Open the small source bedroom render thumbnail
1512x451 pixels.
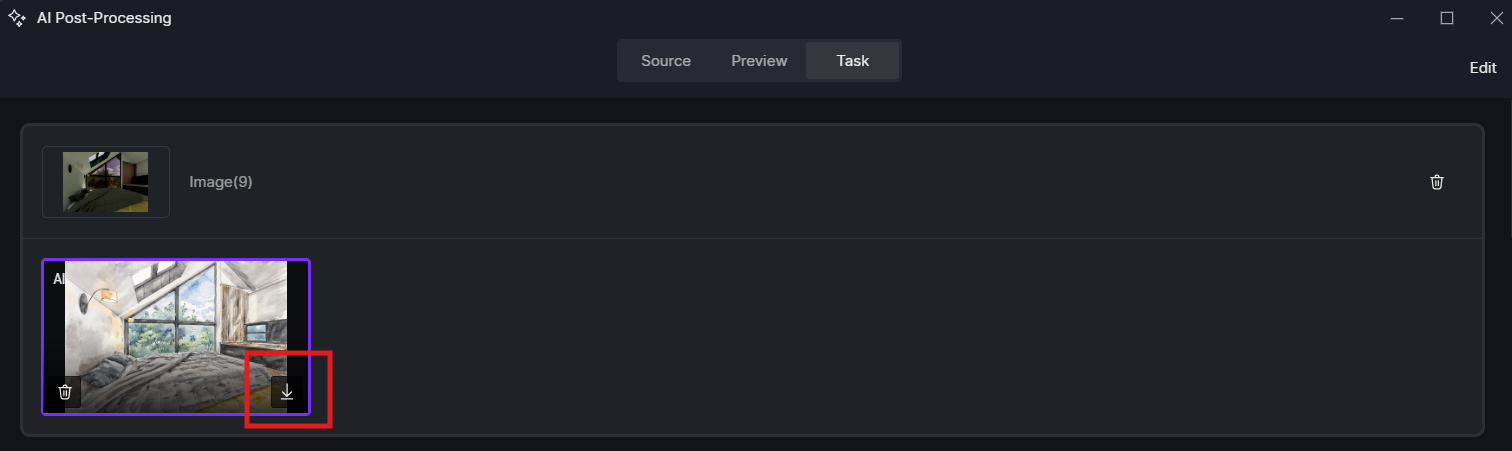pos(106,182)
